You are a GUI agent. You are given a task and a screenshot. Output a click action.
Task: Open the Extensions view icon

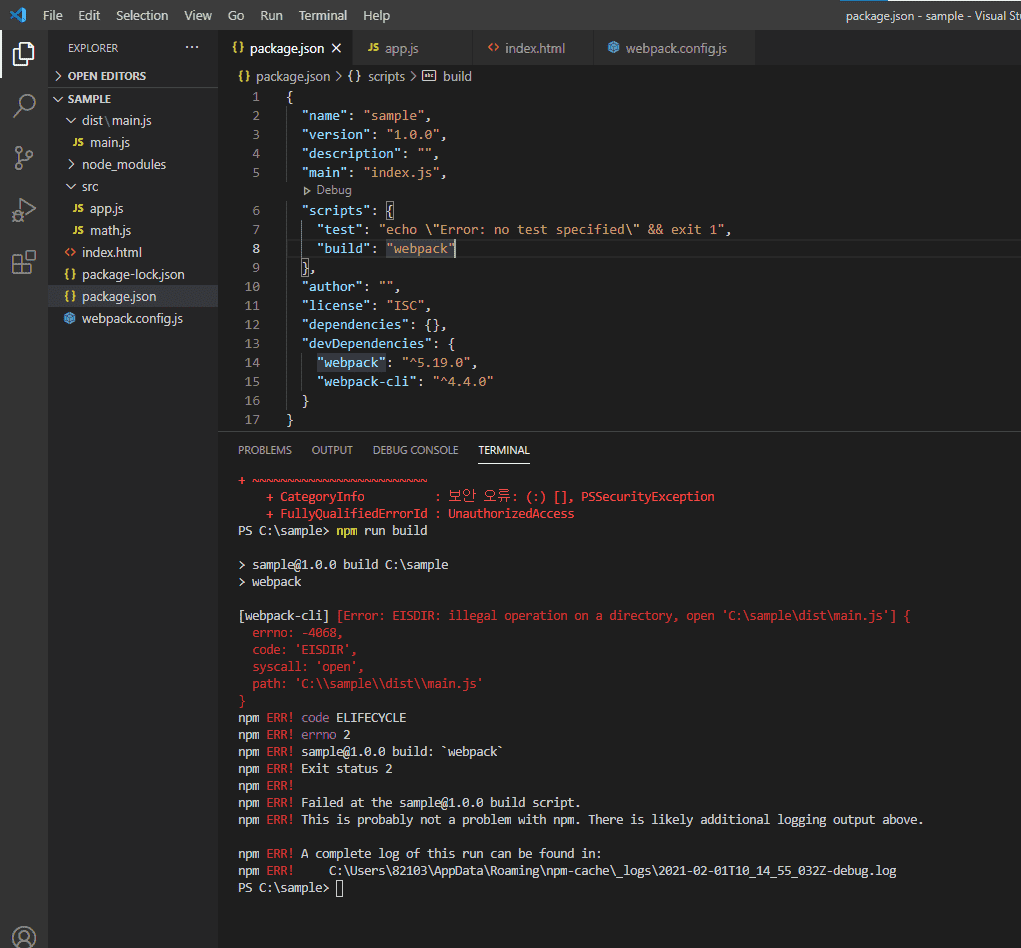click(24, 262)
